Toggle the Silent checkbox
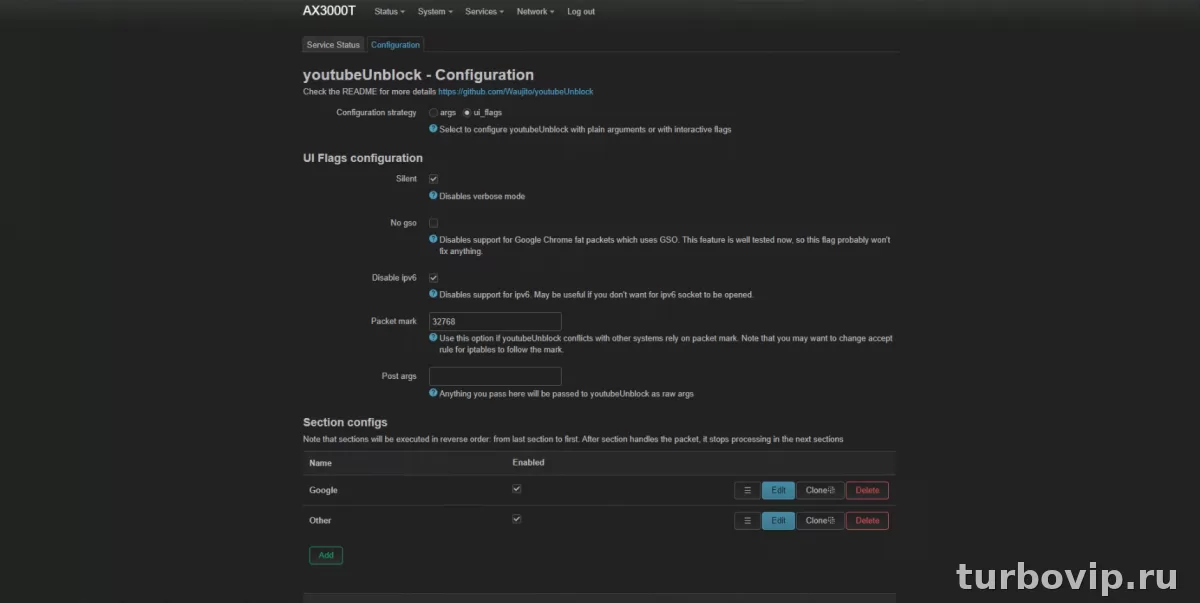1200x603 pixels. click(x=434, y=179)
